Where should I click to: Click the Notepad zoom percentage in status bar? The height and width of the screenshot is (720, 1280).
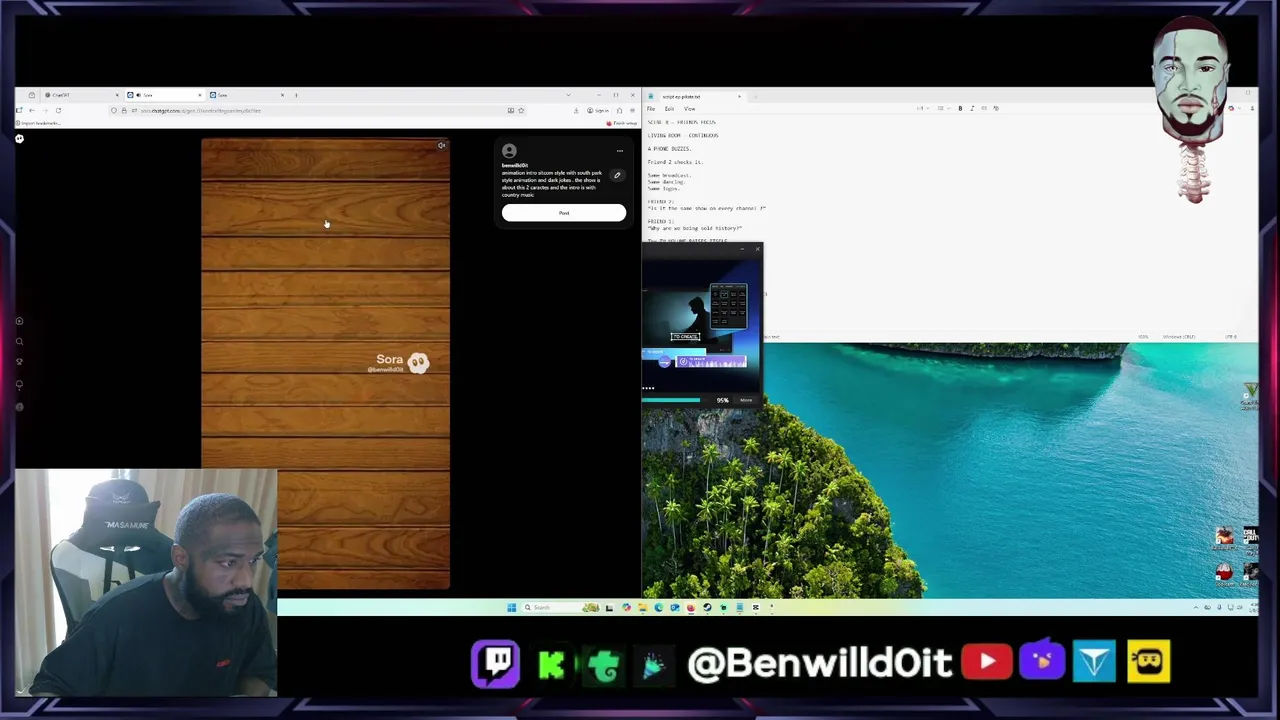pyautogui.click(x=1143, y=337)
